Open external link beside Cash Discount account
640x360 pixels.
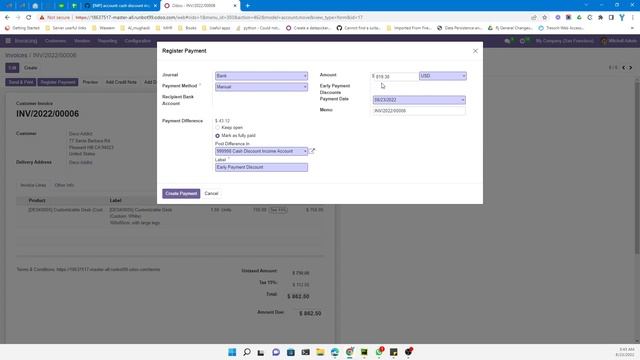coord(312,151)
